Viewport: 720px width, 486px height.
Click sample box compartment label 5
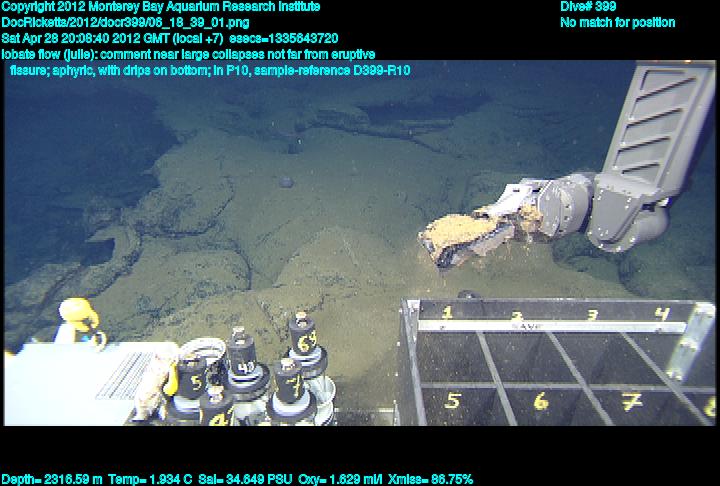click(x=452, y=401)
